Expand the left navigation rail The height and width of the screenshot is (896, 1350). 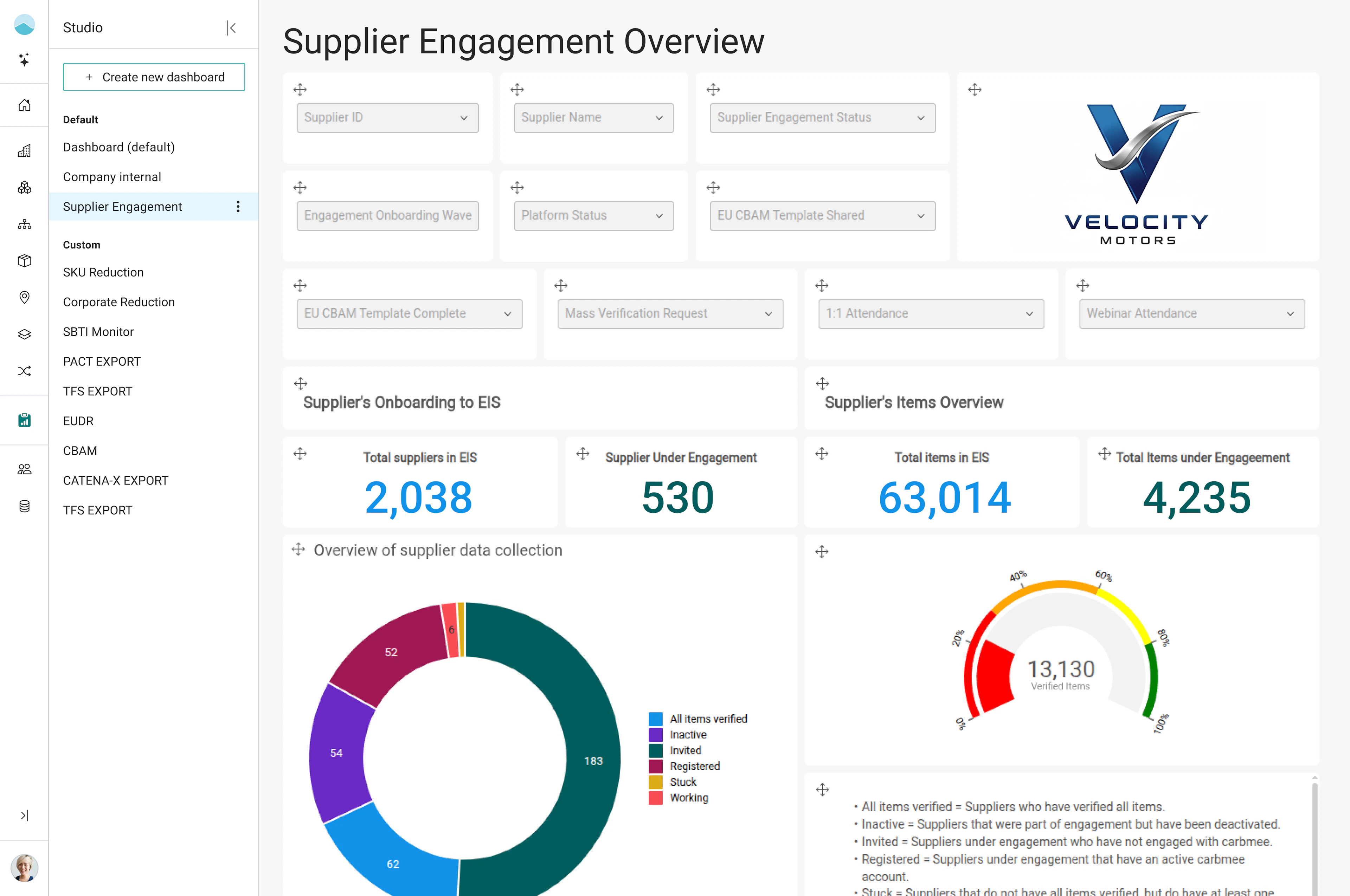click(x=24, y=816)
